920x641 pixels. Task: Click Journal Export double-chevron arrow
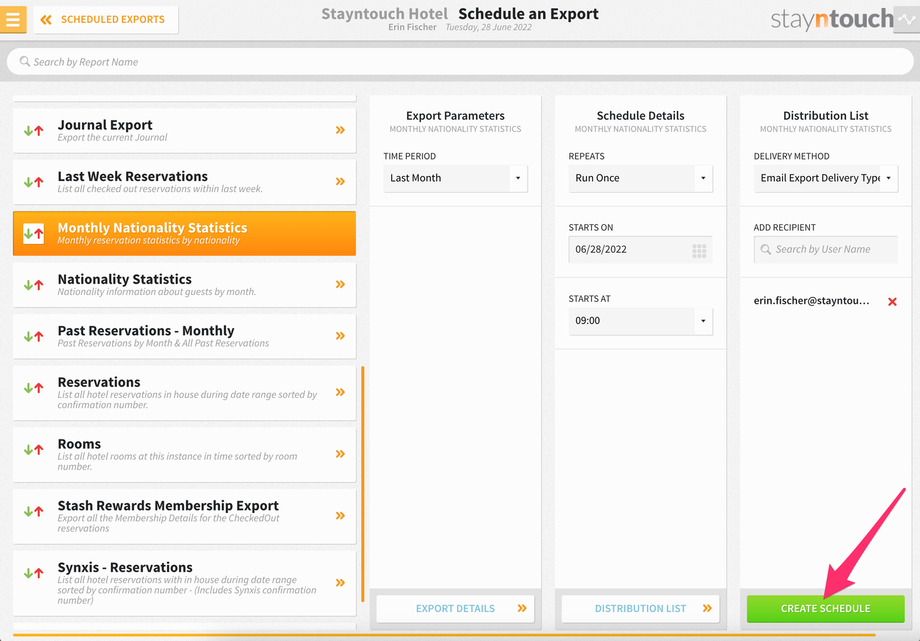(340, 130)
